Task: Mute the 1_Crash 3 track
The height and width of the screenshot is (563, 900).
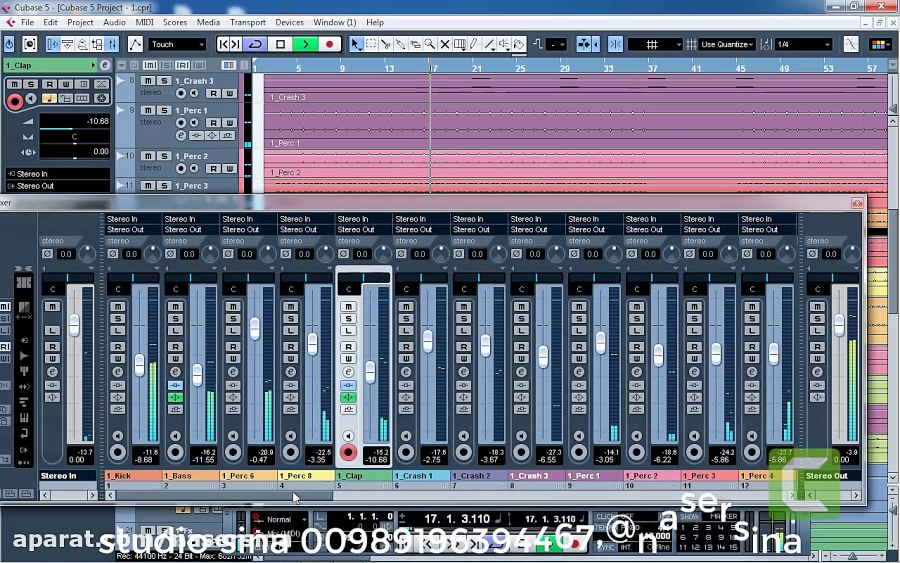Action: coord(148,81)
